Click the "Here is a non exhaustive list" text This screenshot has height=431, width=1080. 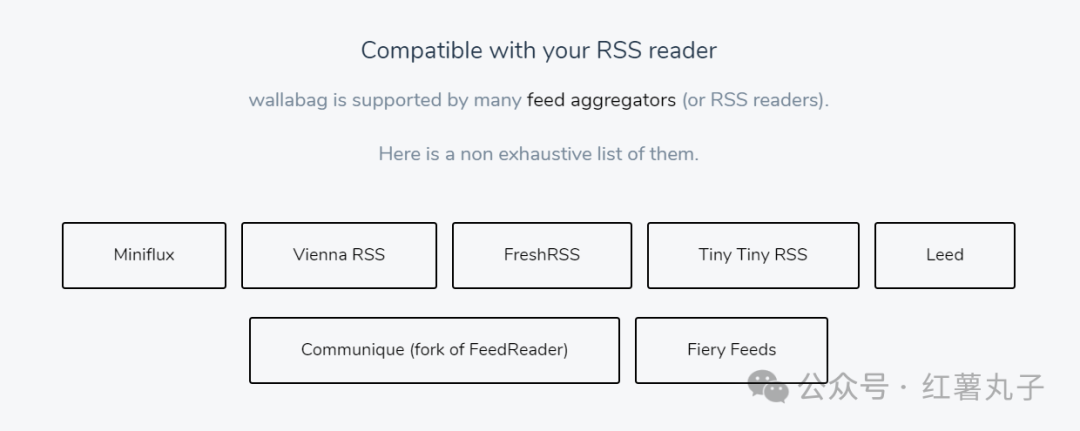tap(538, 154)
